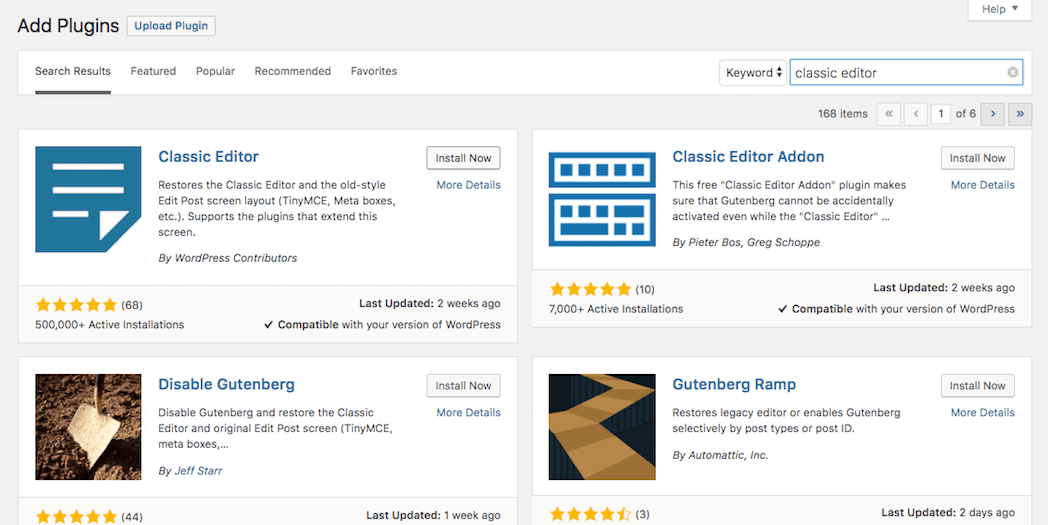The height and width of the screenshot is (525, 1048).
Task: Jump to the last results page arrow
Action: pos(1020,114)
